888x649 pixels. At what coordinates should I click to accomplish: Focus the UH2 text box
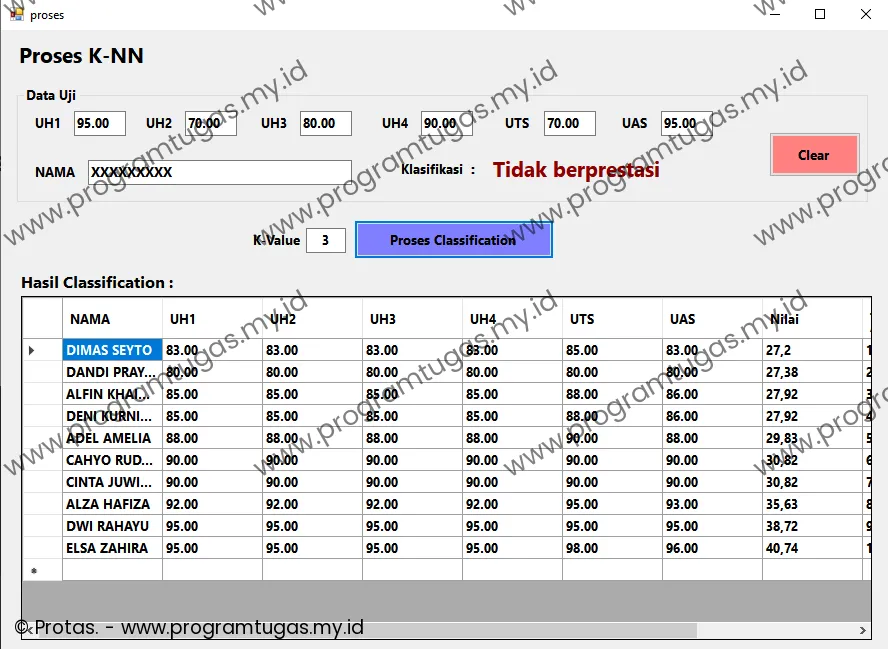[211, 123]
